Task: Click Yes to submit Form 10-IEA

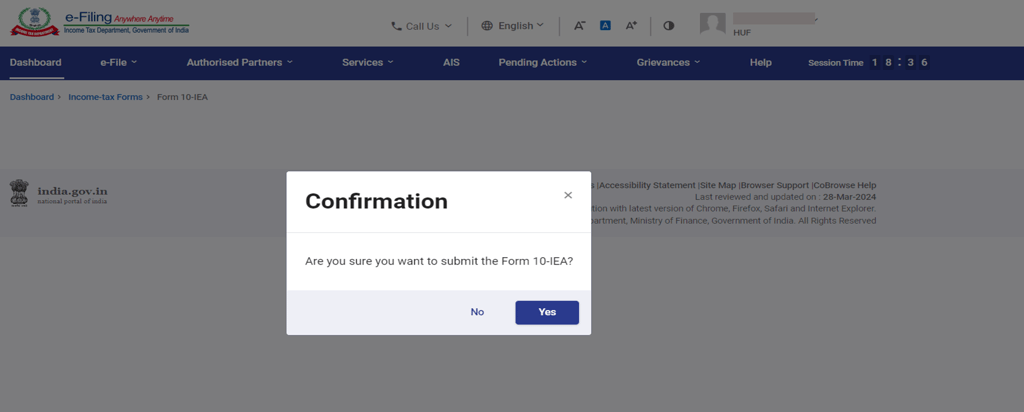Action: [x=547, y=312]
